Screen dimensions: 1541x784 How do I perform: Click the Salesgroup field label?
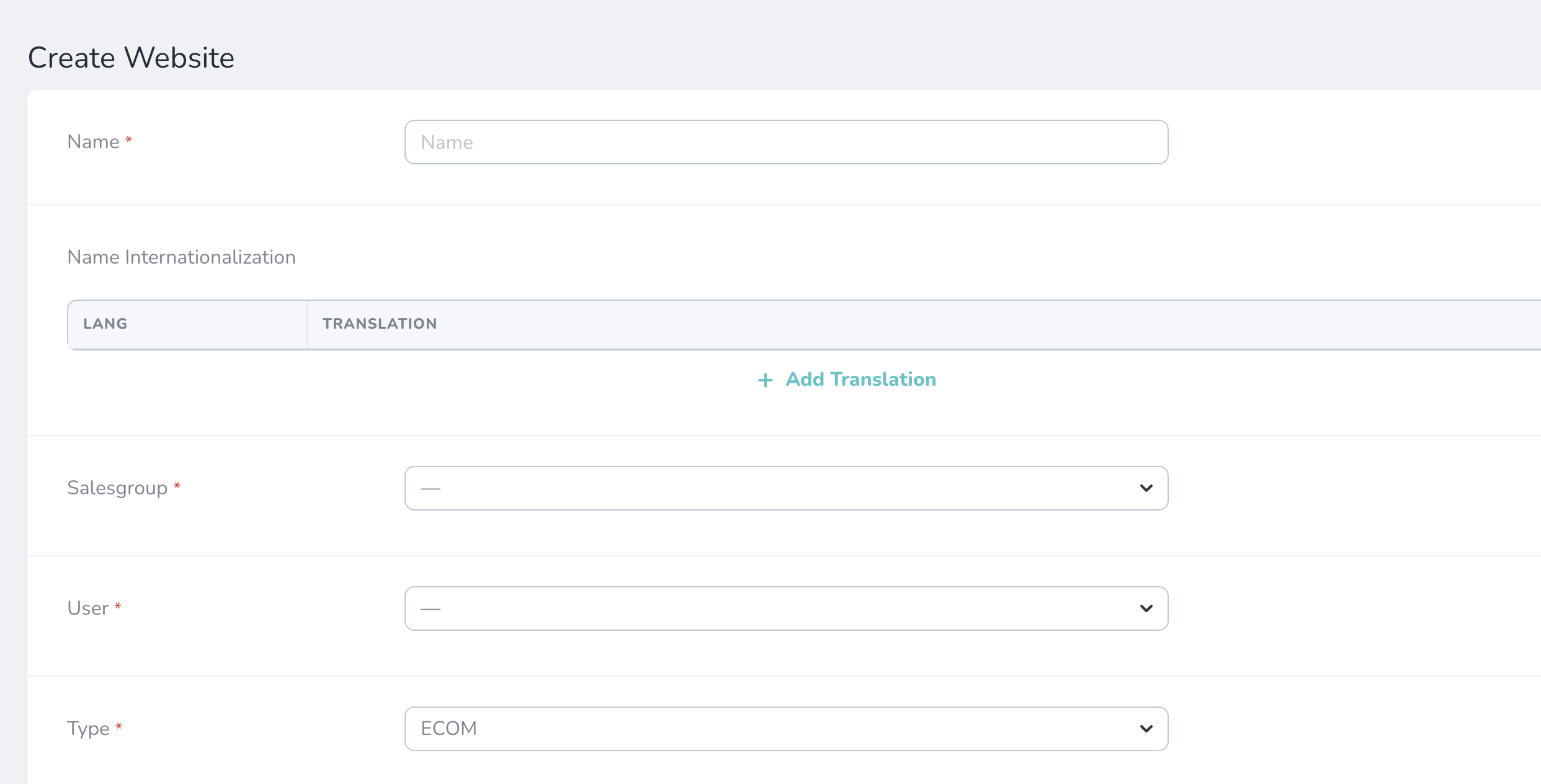[x=117, y=488]
